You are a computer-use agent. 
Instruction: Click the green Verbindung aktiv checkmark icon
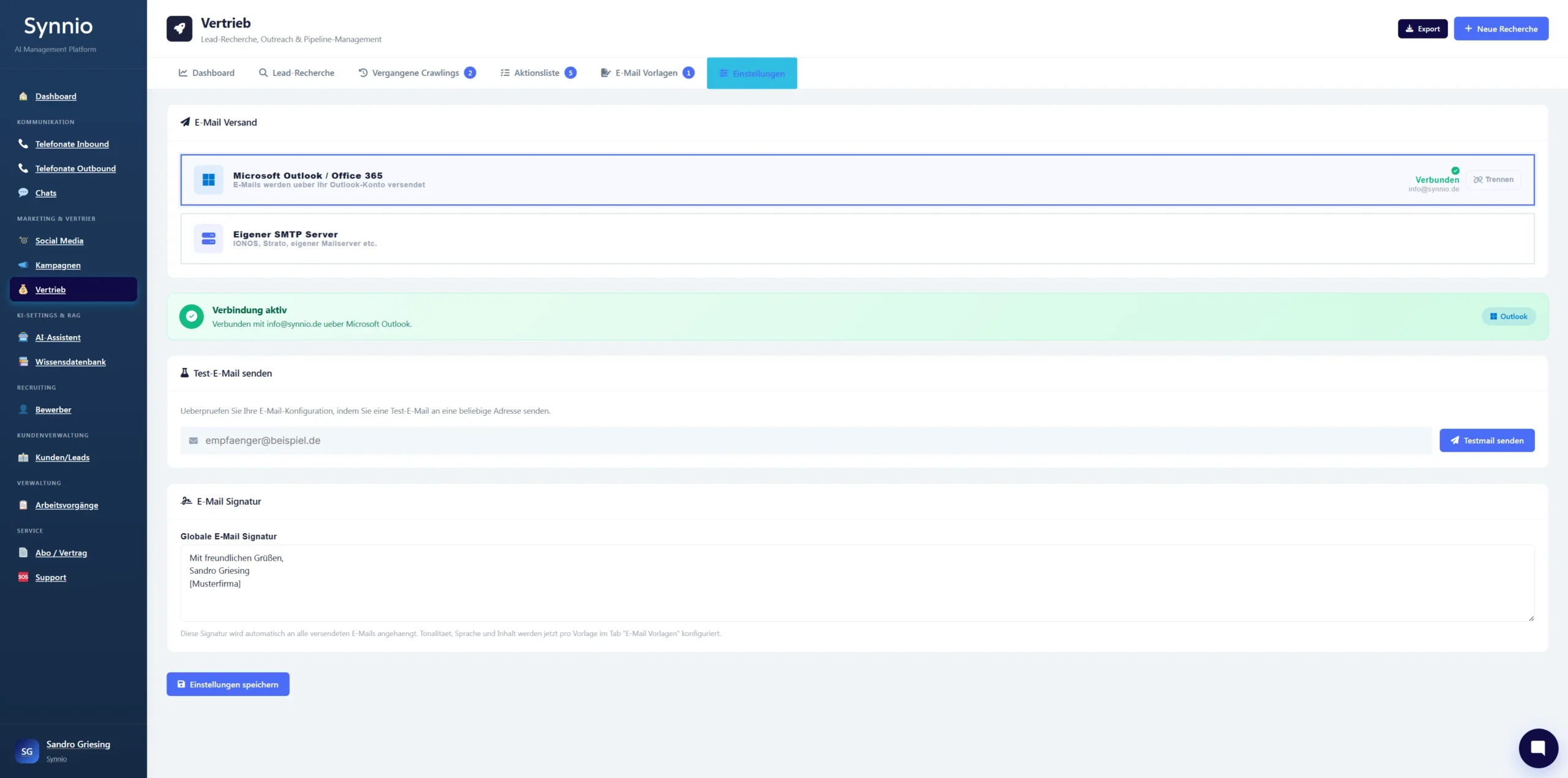click(x=191, y=316)
